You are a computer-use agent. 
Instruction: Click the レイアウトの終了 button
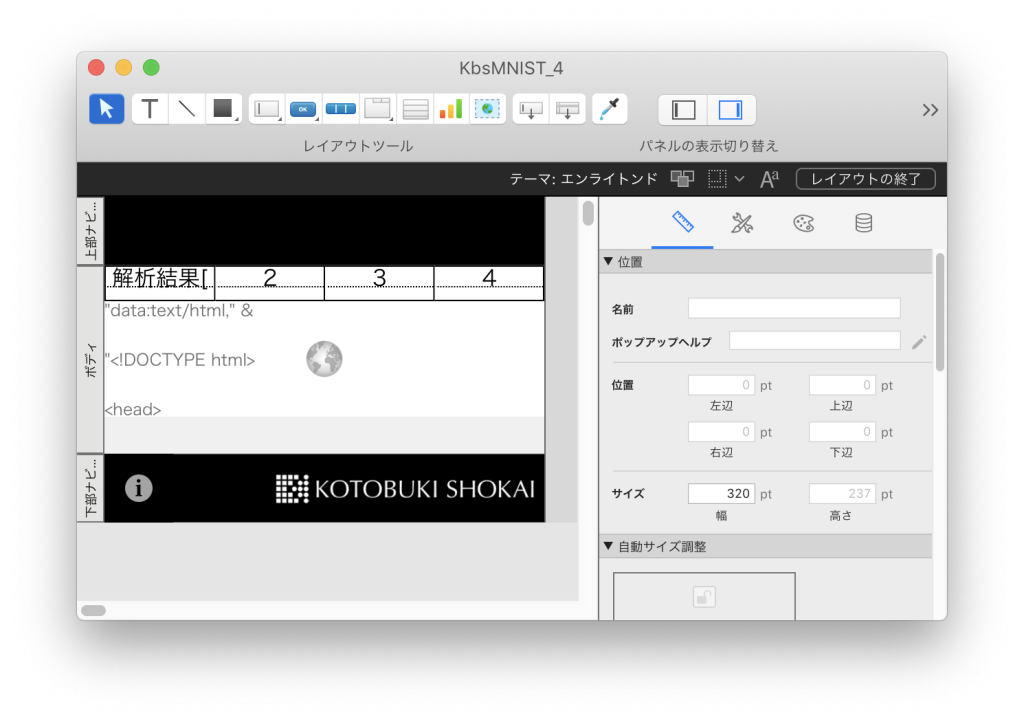(865, 179)
